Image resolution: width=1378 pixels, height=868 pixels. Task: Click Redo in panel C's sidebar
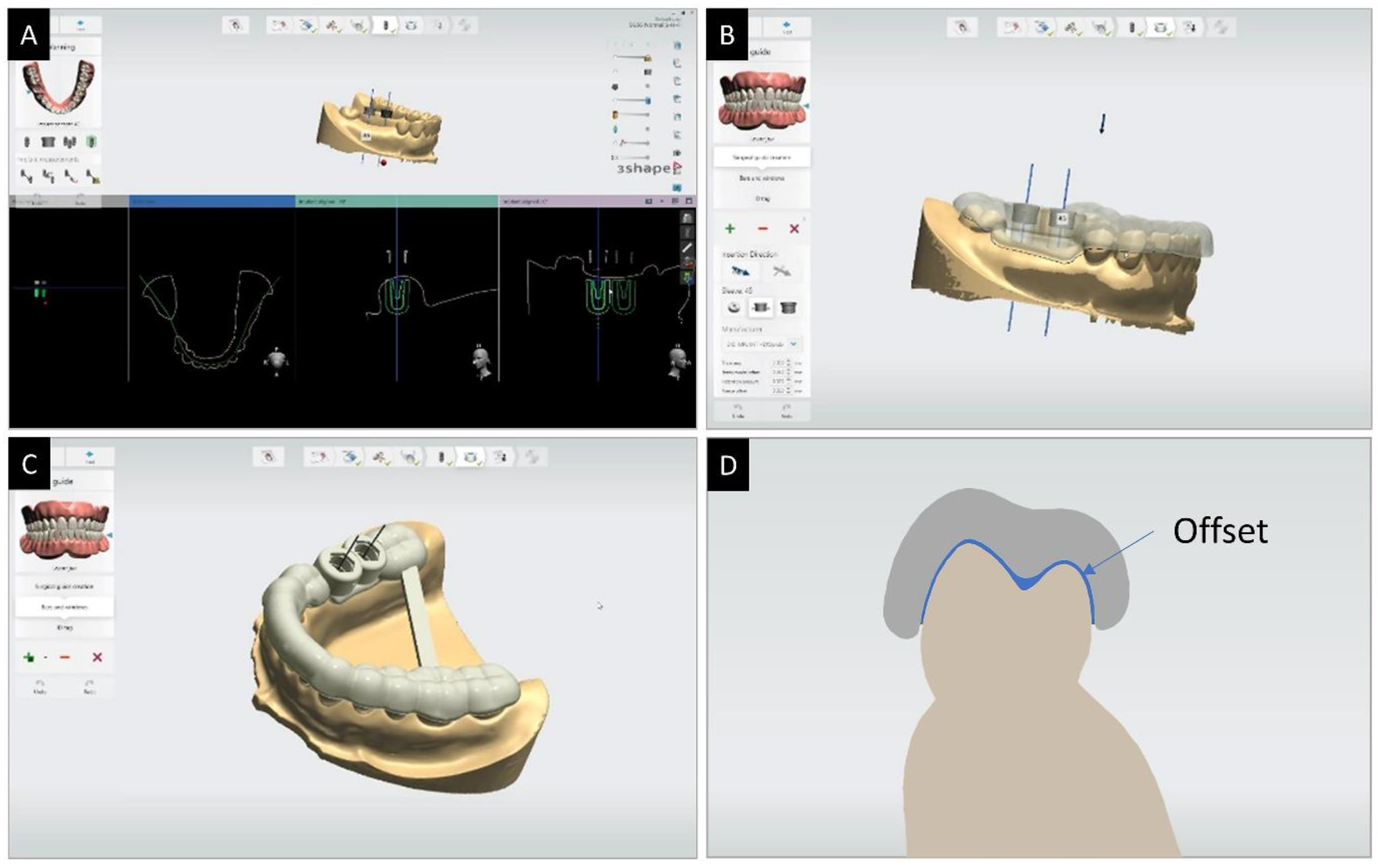[x=89, y=687]
